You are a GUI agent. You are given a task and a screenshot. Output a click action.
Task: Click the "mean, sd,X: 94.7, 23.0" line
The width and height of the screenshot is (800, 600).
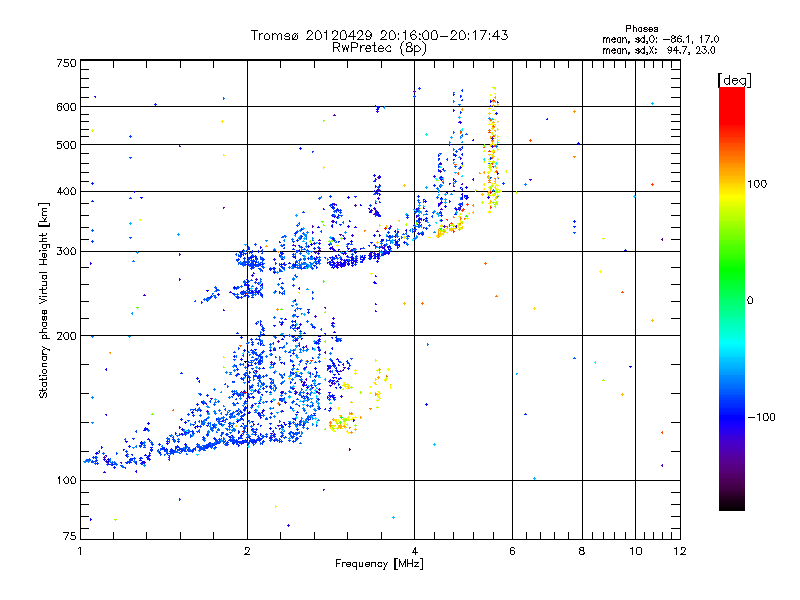659,50
